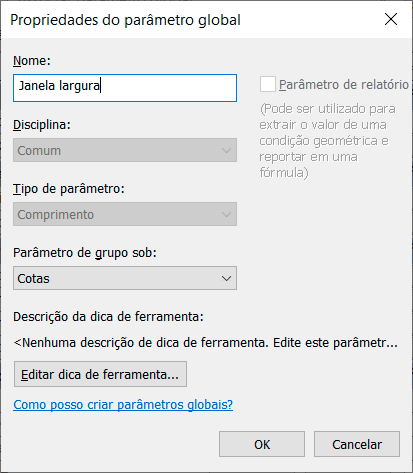
Task: Dismiss the dialog with Cancelar
Action: pyautogui.click(x=357, y=444)
